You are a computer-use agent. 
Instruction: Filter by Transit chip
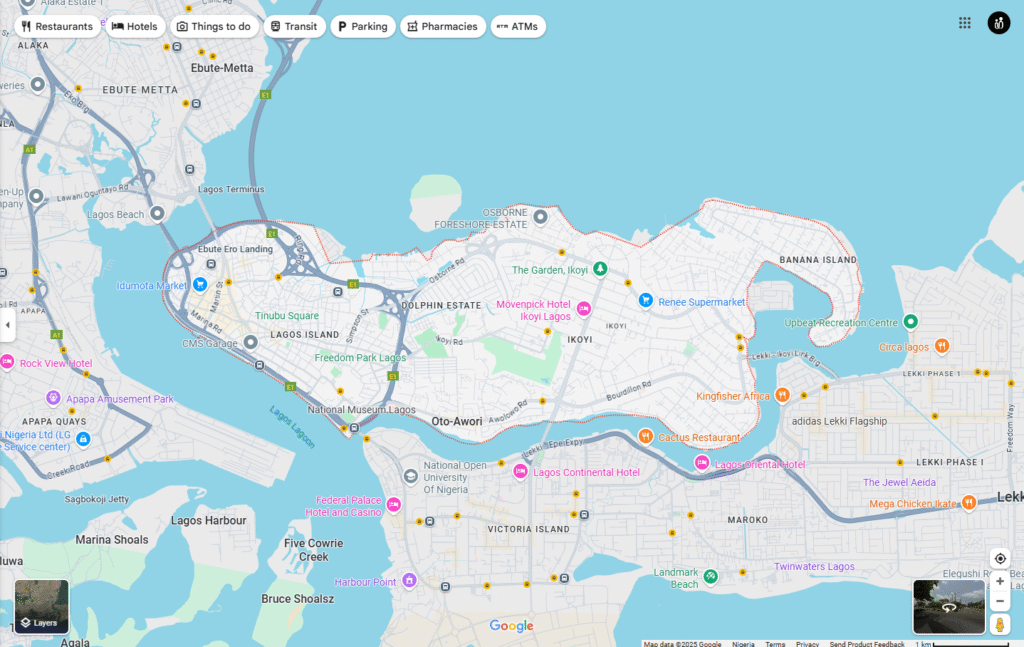294,27
